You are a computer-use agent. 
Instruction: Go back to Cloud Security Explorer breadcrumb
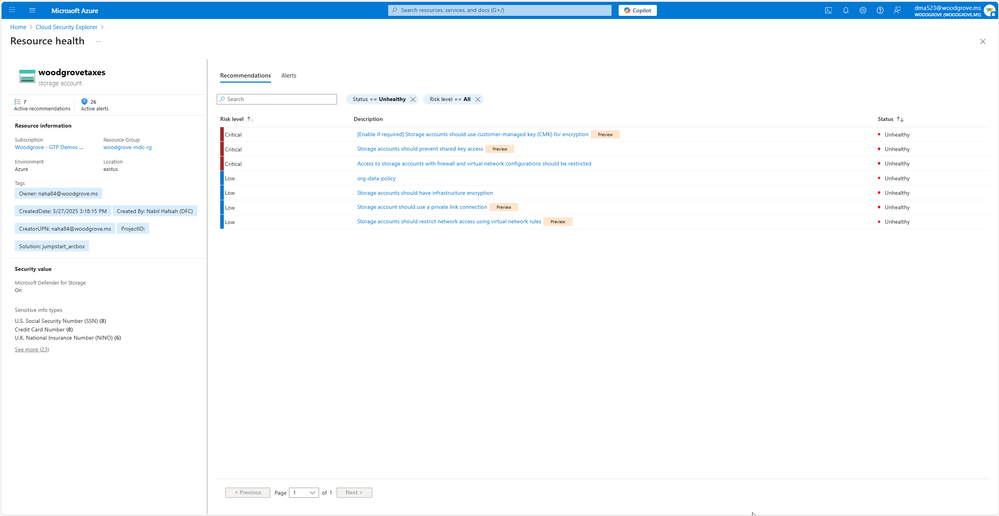[x=66, y=27]
